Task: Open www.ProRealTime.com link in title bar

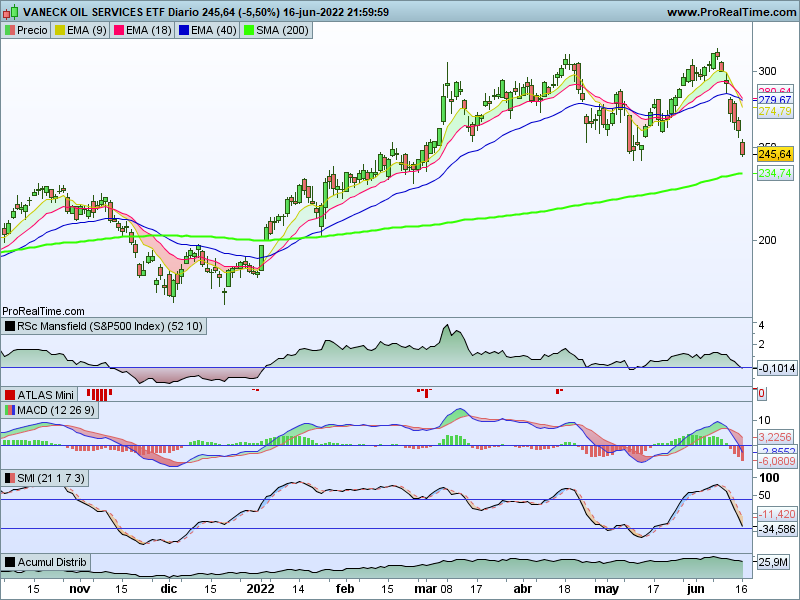Action: point(731,12)
